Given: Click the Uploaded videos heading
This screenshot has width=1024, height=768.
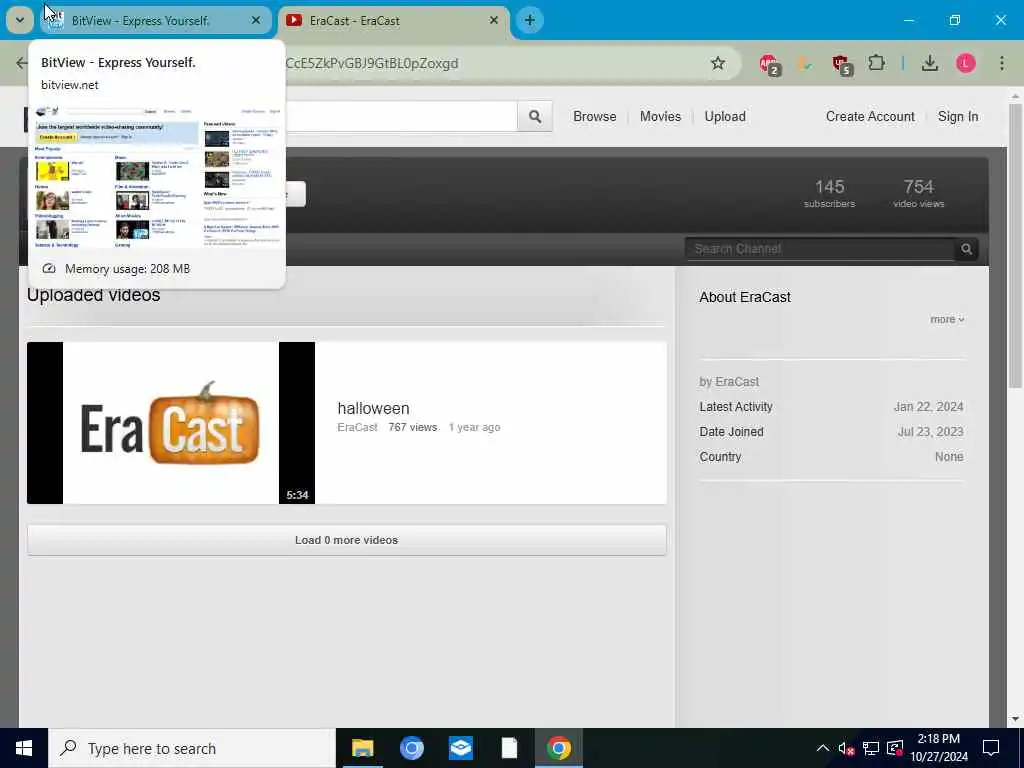Looking at the screenshot, I should tap(93, 295).
